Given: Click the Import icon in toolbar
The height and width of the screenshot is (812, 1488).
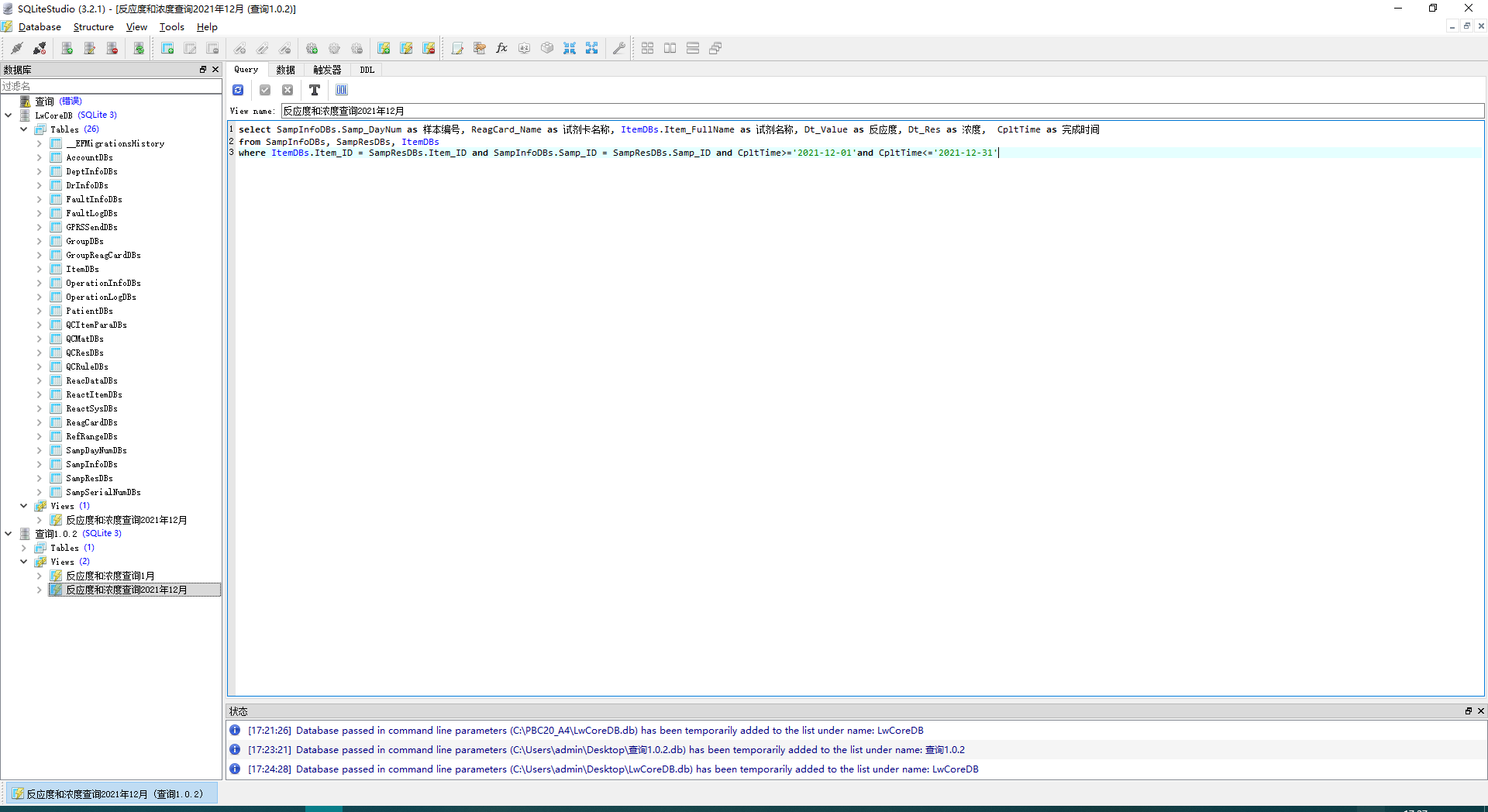Looking at the screenshot, I should (570, 48).
